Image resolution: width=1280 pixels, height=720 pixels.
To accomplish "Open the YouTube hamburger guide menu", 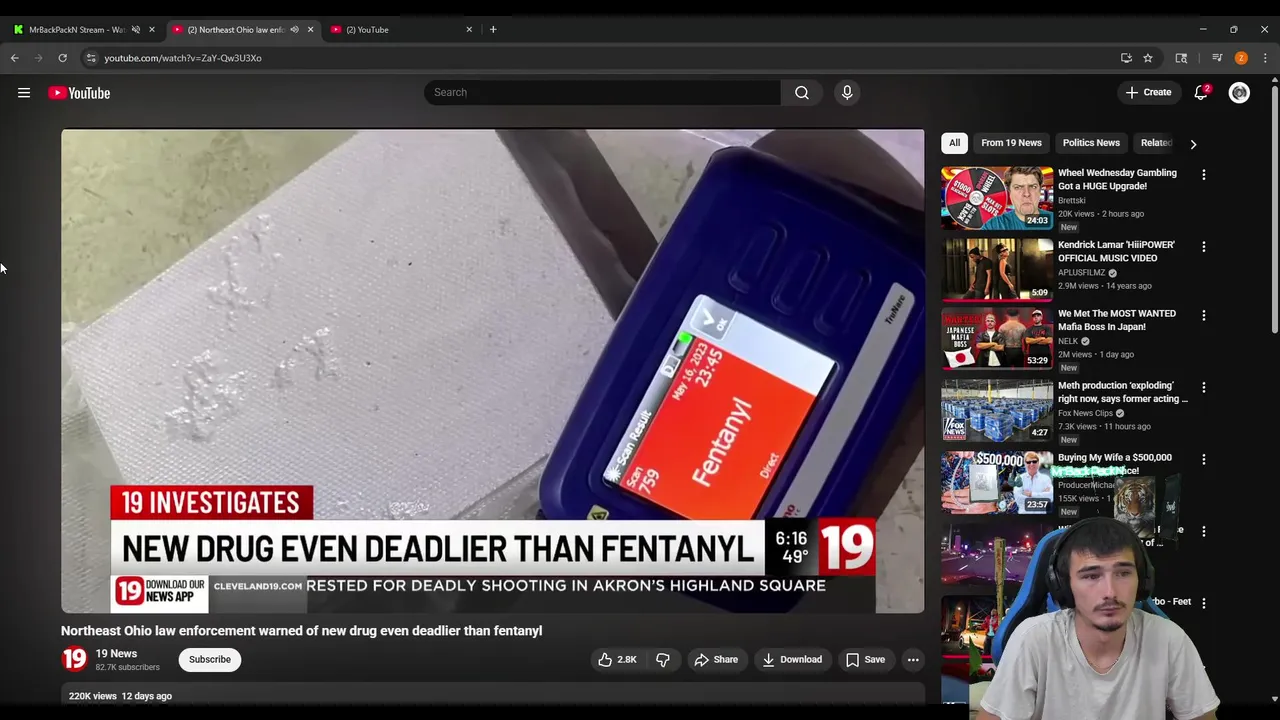I will click(24, 93).
